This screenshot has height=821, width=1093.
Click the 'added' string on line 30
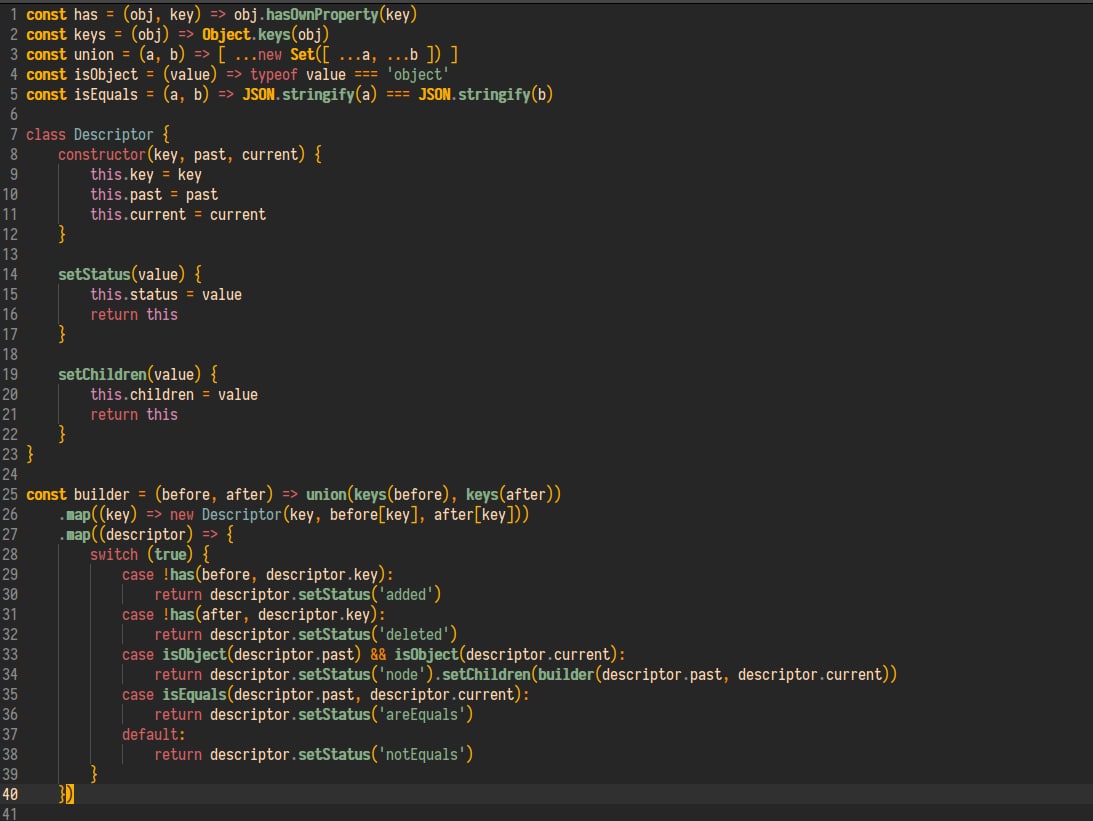click(x=406, y=594)
